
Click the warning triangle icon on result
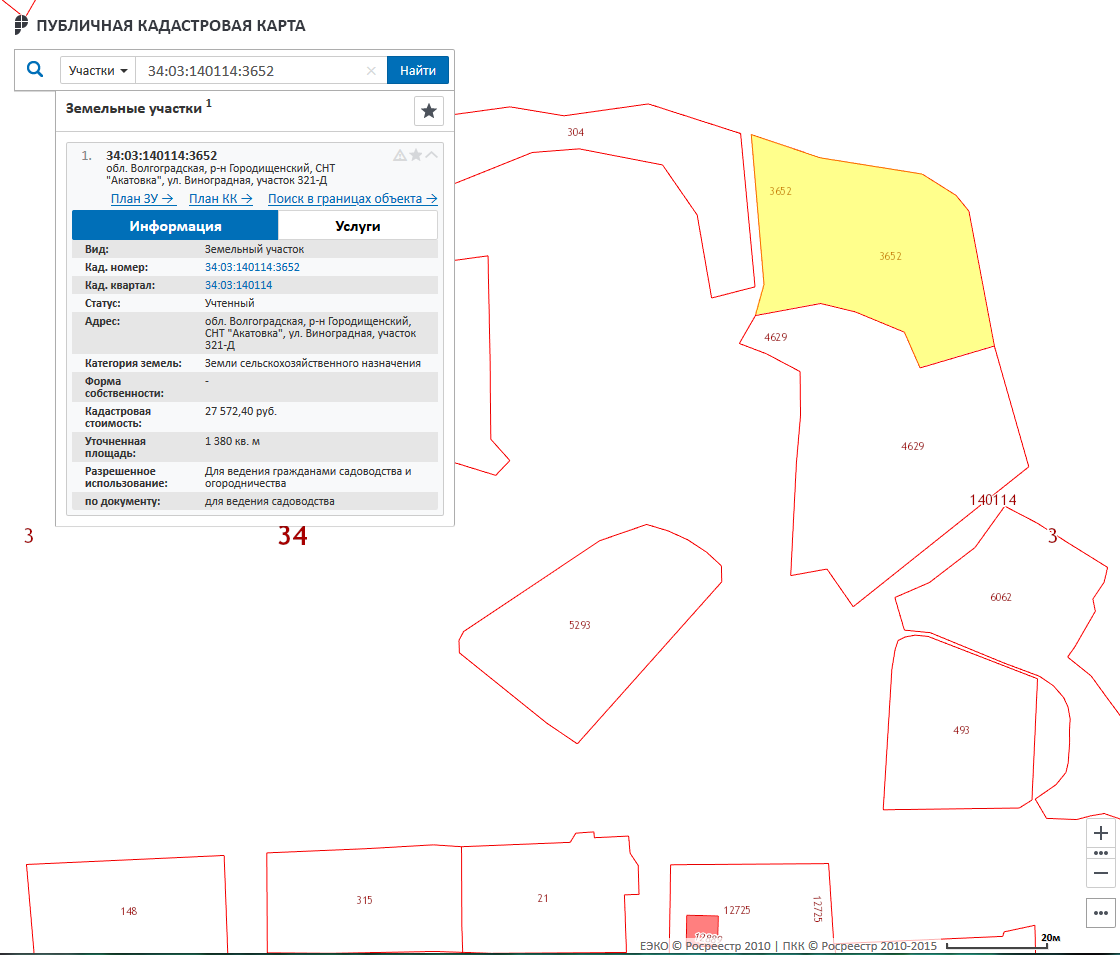(x=400, y=155)
